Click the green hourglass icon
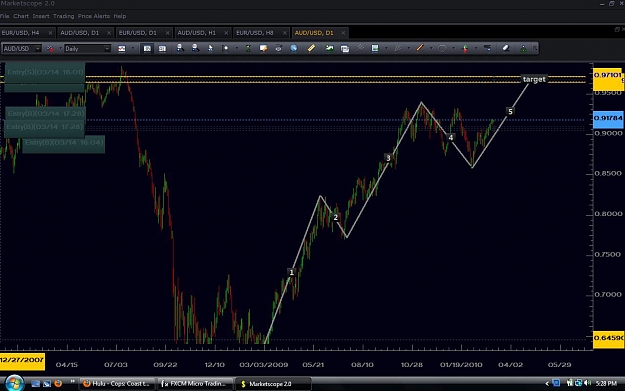This screenshot has height=391, width=625. pyautogui.click(x=248, y=48)
